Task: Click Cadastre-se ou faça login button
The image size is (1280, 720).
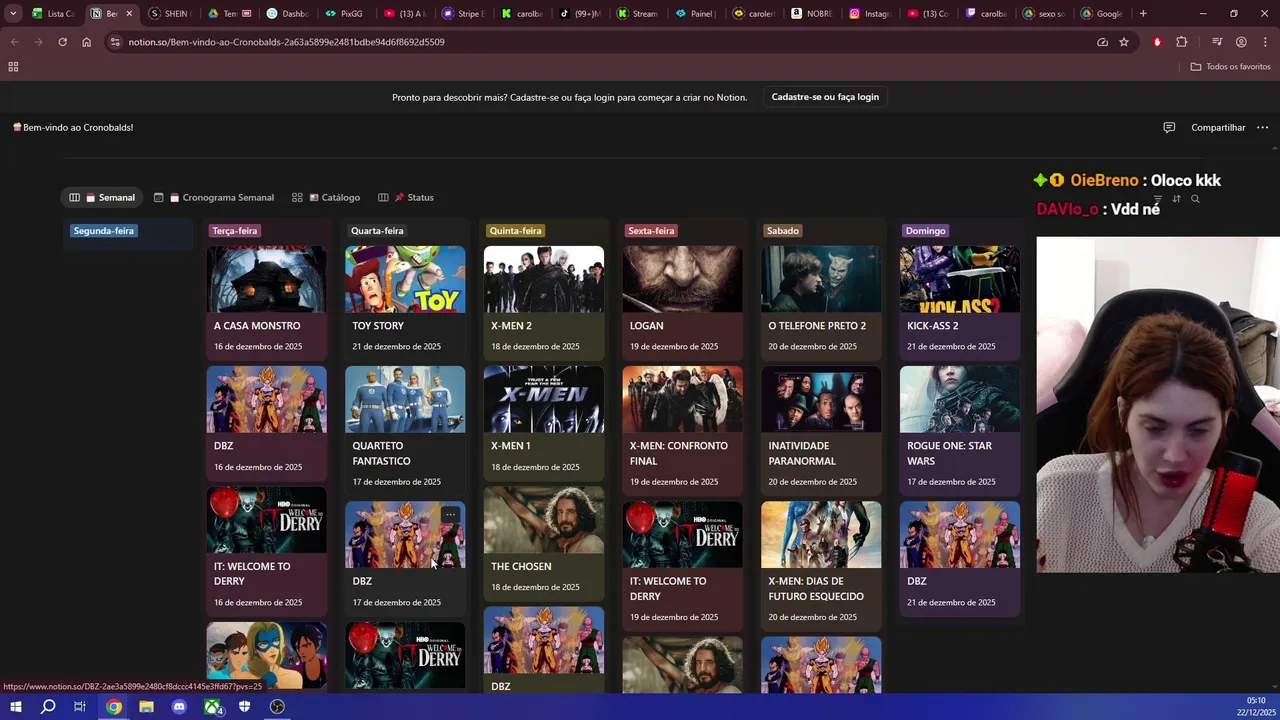Action: 825,97
